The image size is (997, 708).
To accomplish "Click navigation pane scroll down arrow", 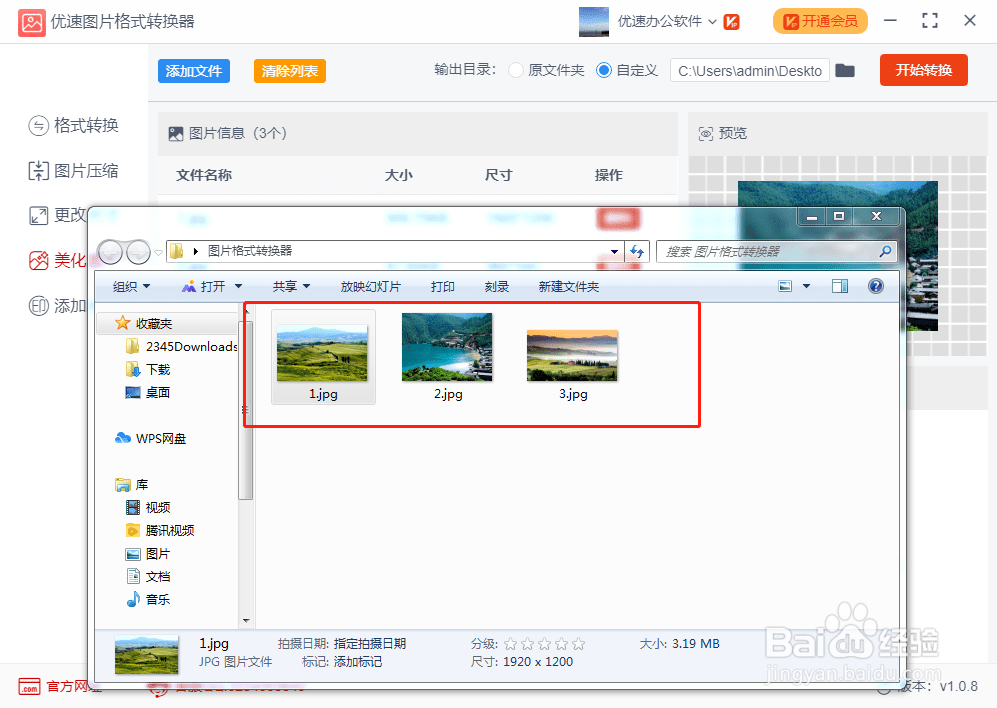I will pos(246,621).
